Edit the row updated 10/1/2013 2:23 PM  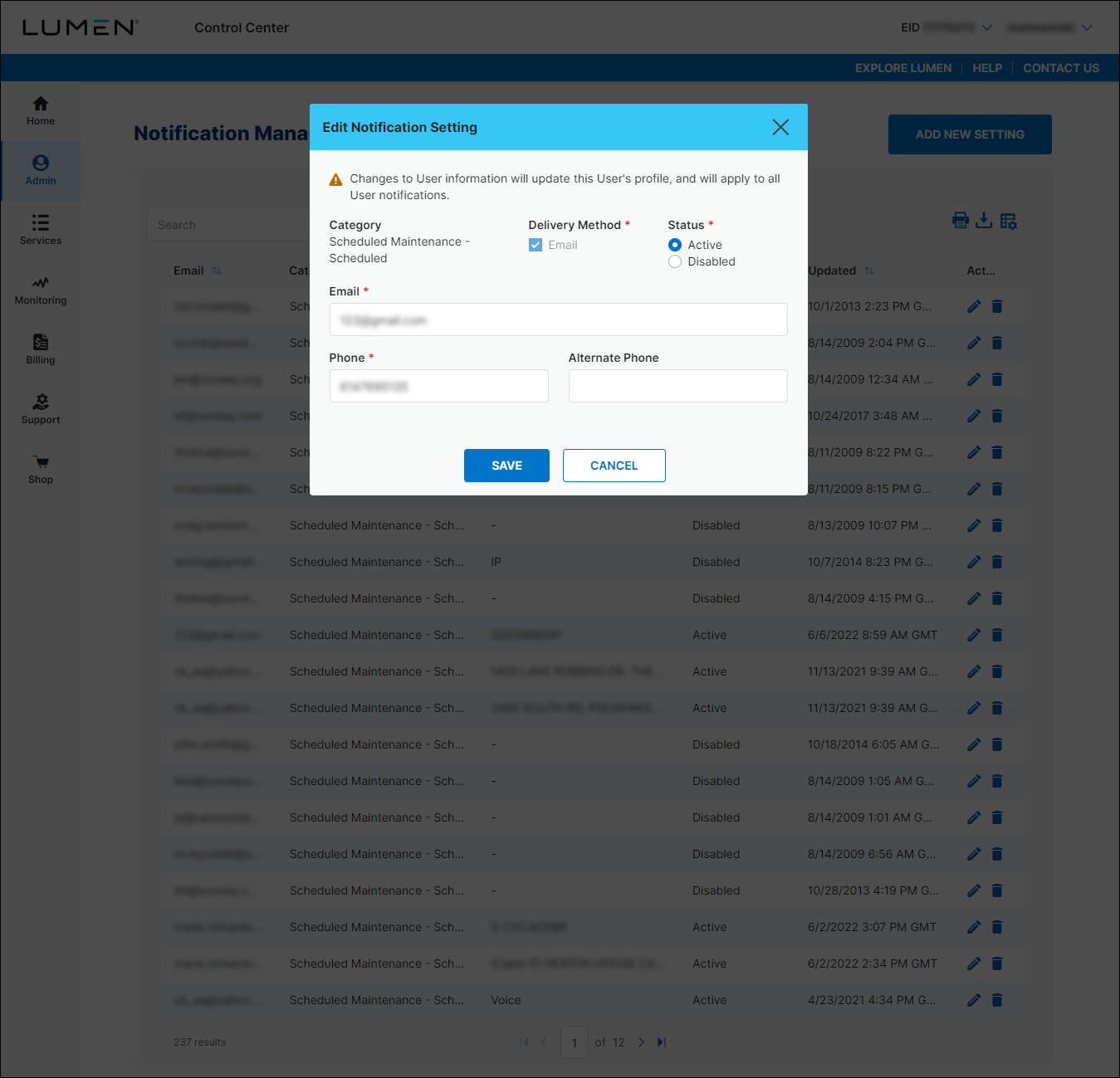point(974,306)
